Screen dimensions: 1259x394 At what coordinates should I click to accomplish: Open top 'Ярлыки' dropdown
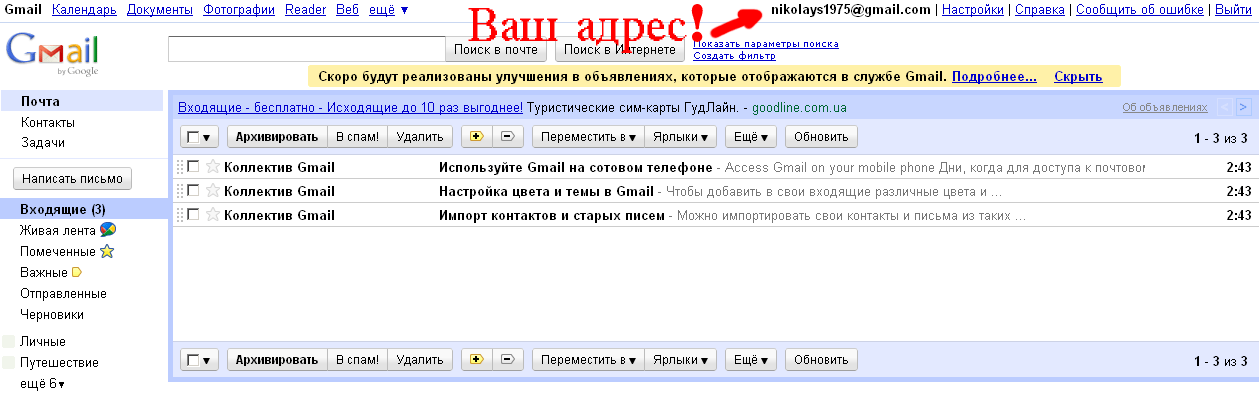coord(680,137)
